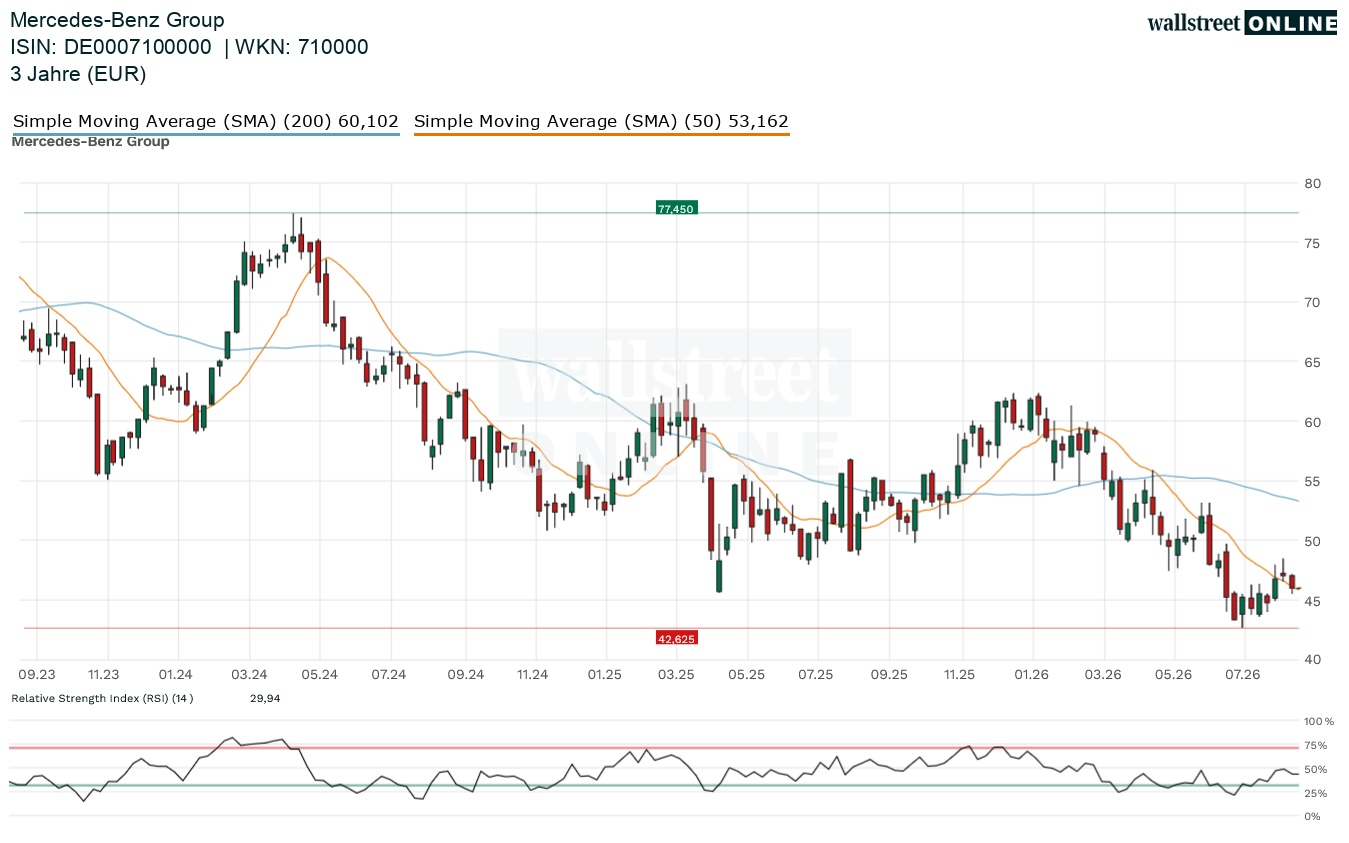Toggle the SMA (200) legend entry
Viewport: 1349px width, 843px height.
[x=206, y=121]
